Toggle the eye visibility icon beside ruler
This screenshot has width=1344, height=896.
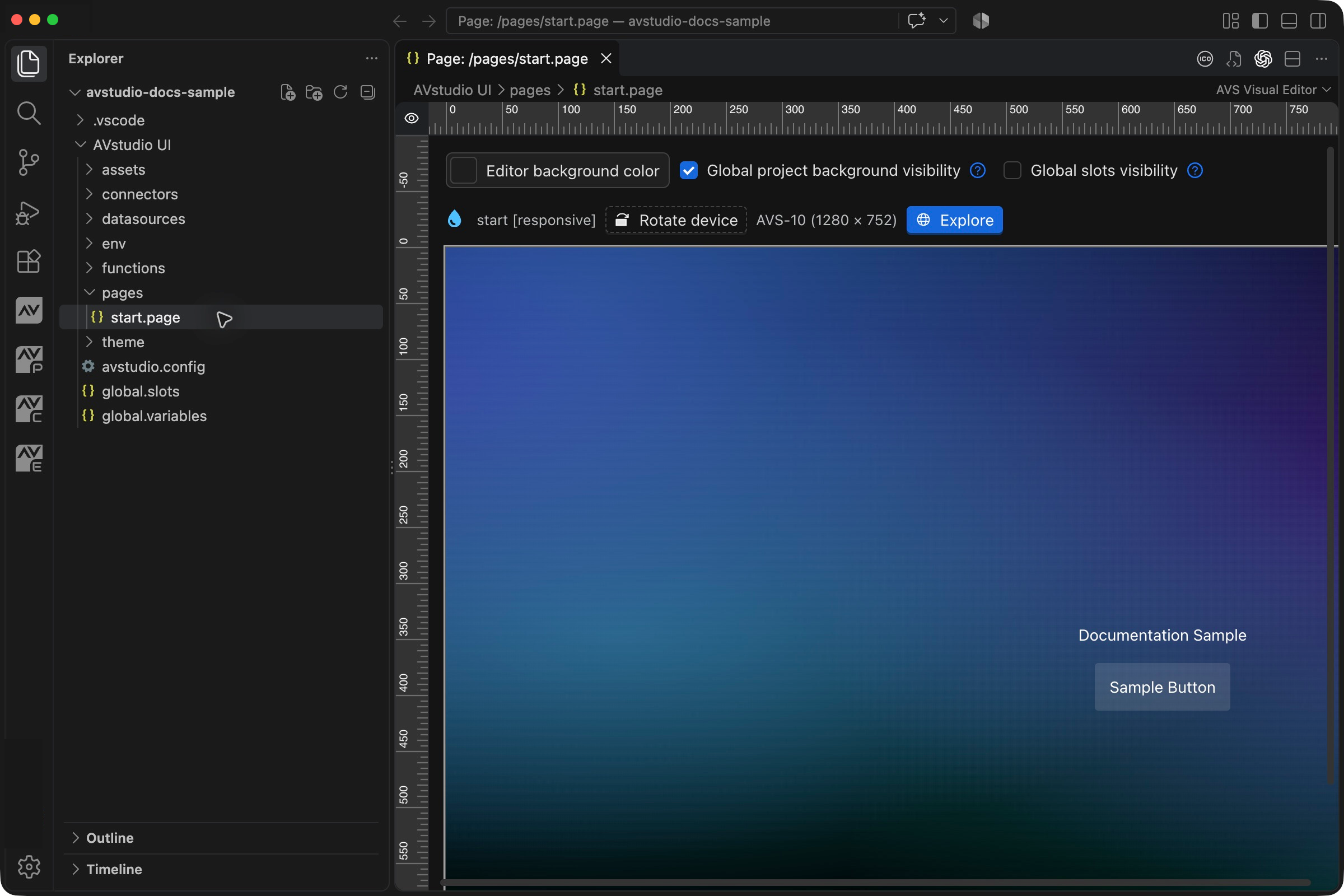pyautogui.click(x=412, y=118)
